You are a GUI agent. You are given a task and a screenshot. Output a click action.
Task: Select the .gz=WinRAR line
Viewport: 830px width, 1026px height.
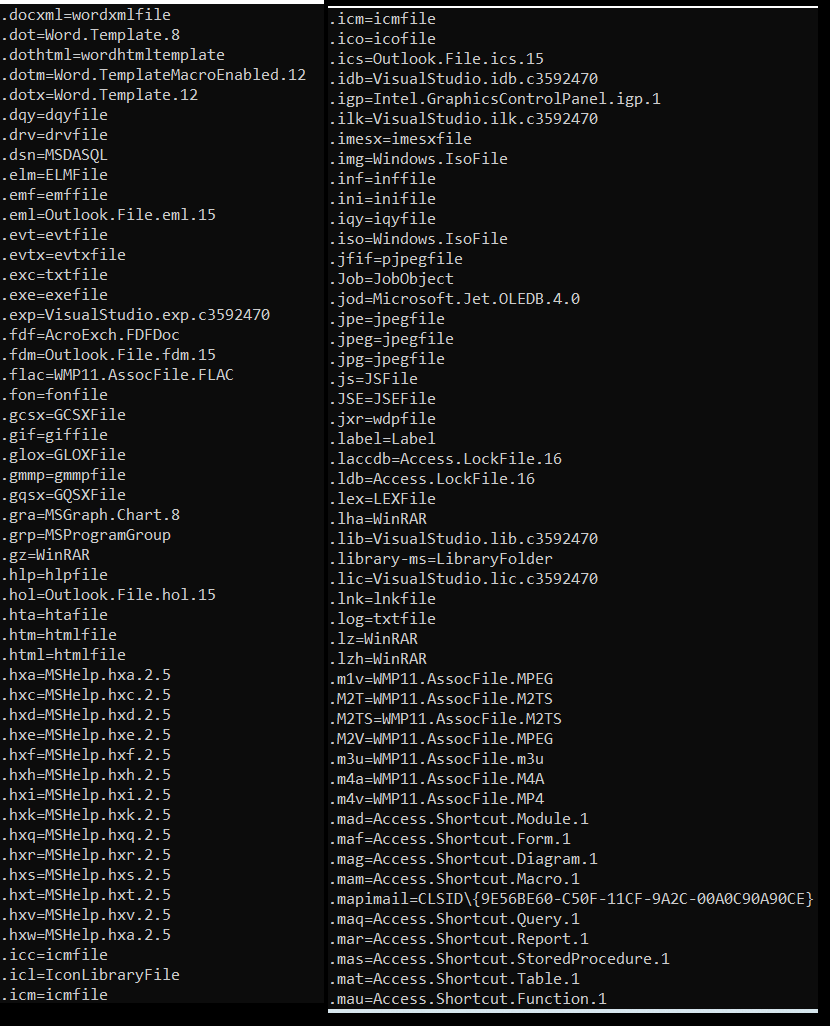pyautogui.click(x=46, y=555)
